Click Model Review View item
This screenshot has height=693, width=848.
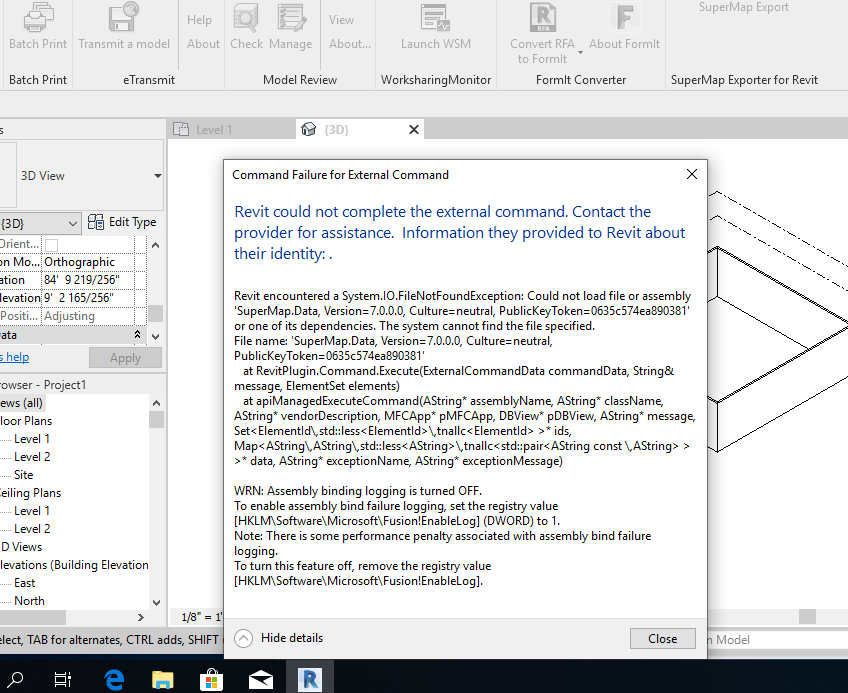pyautogui.click(x=341, y=20)
